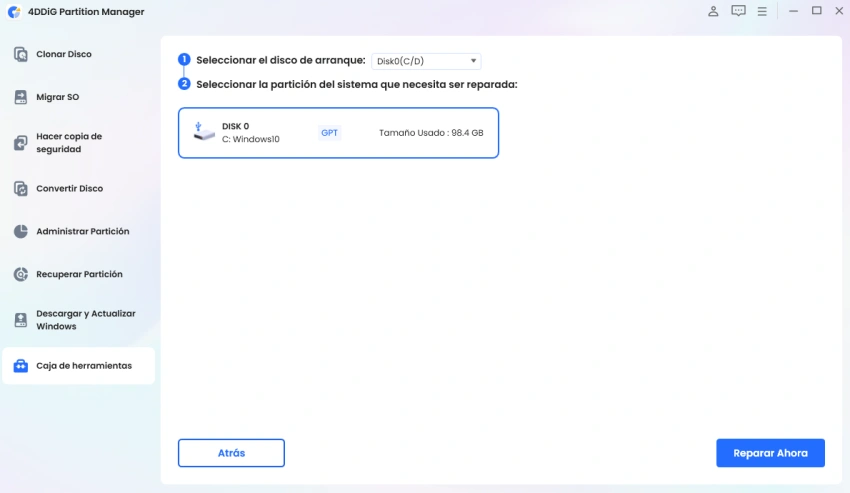Select the DISK 0 C: Windows10 partition card
Viewport: 850px width, 493px height.
pyautogui.click(x=338, y=133)
